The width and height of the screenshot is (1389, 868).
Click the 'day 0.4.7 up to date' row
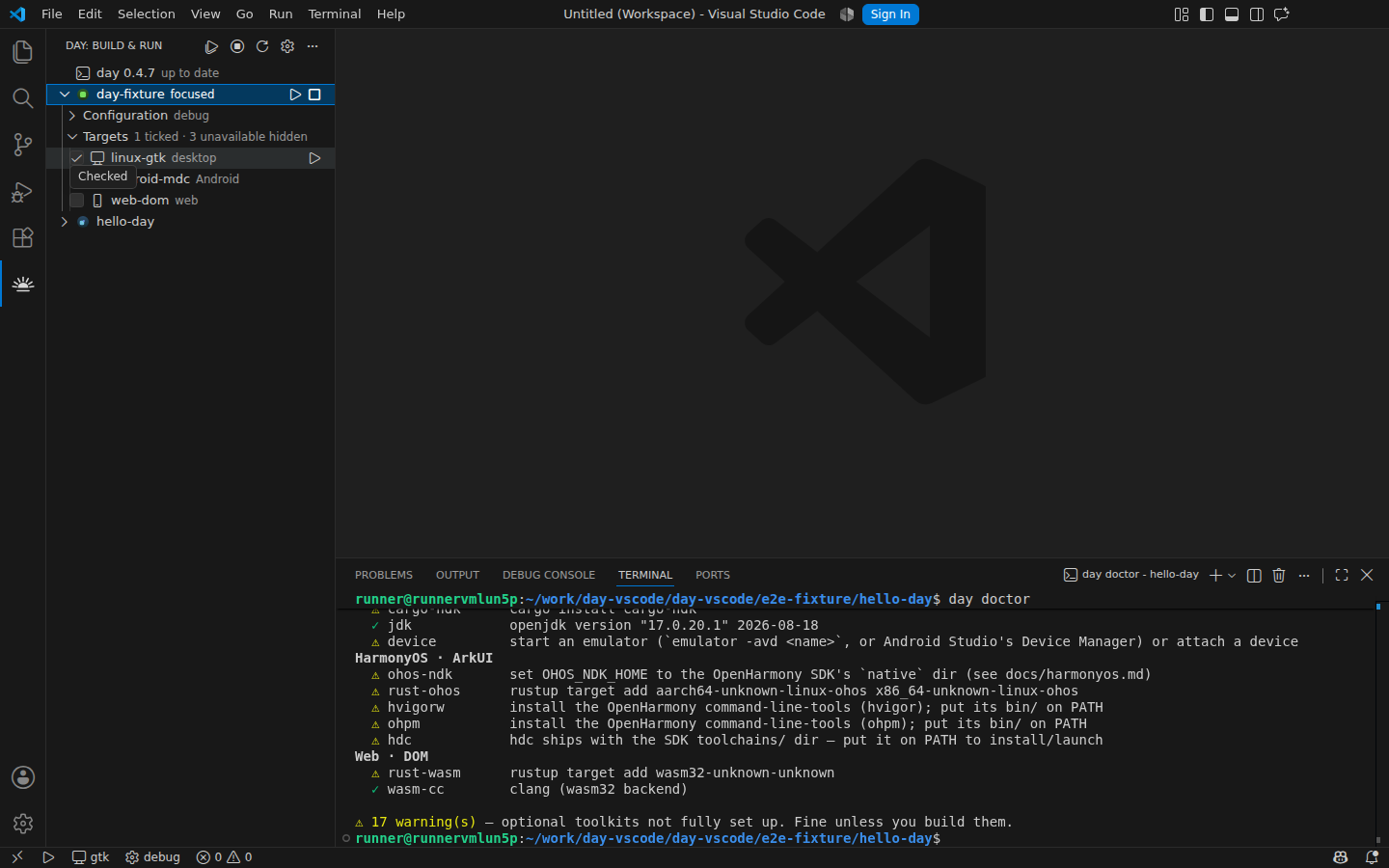click(191, 73)
